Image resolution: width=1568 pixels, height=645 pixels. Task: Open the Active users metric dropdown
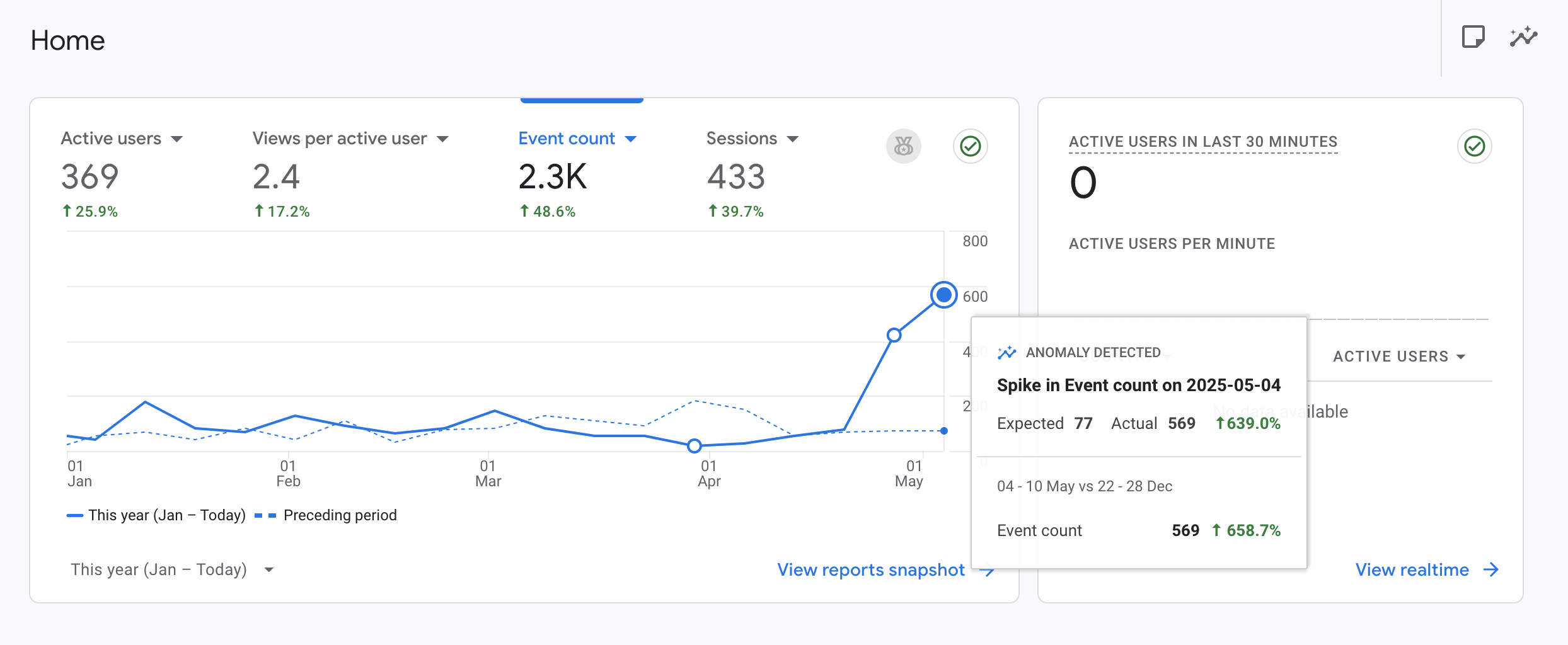pos(176,139)
